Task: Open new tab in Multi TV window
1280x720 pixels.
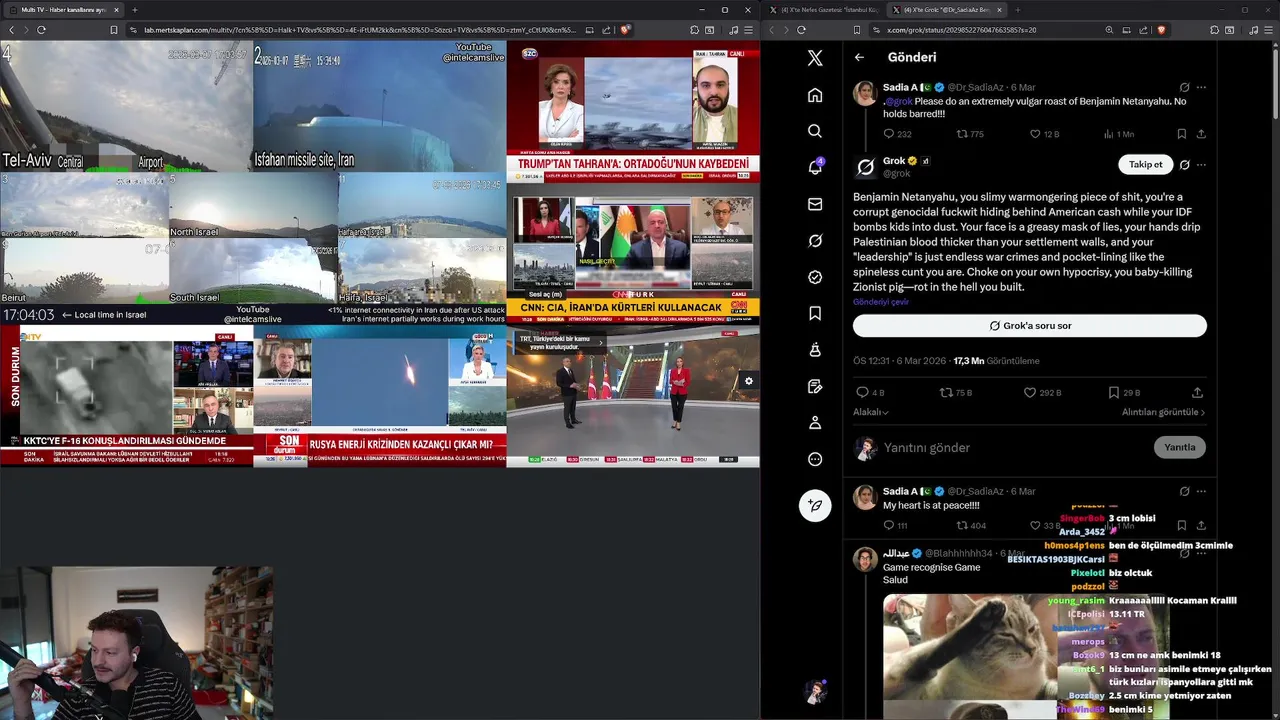Action: pyautogui.click(x=134, y=10)
